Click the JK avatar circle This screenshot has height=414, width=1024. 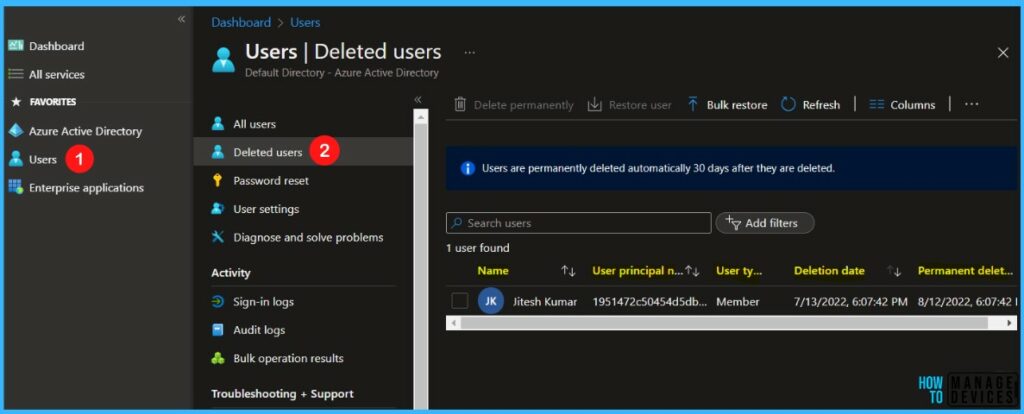[490, 301]
